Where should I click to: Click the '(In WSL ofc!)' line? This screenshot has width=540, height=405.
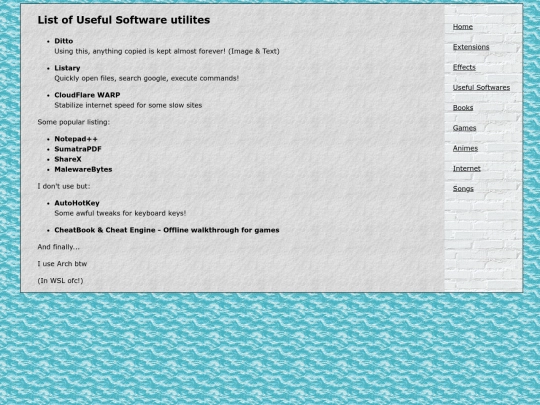[60, 281]
